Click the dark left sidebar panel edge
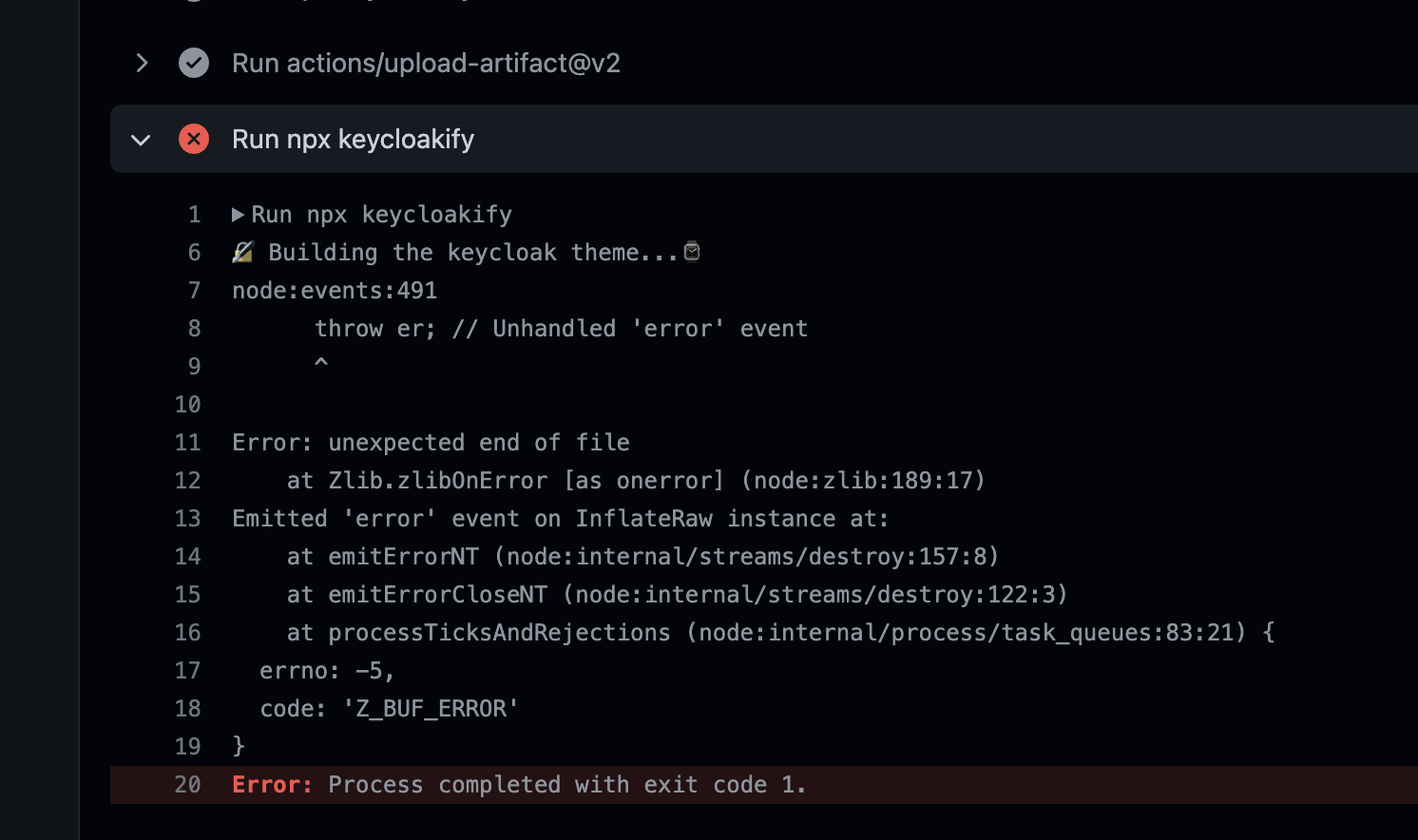The width and height of the screenshot is (1418, 840). tap(38, 418)
